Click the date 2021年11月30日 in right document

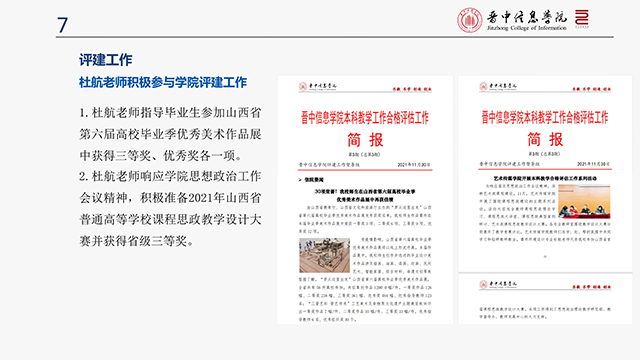[593, 164]
